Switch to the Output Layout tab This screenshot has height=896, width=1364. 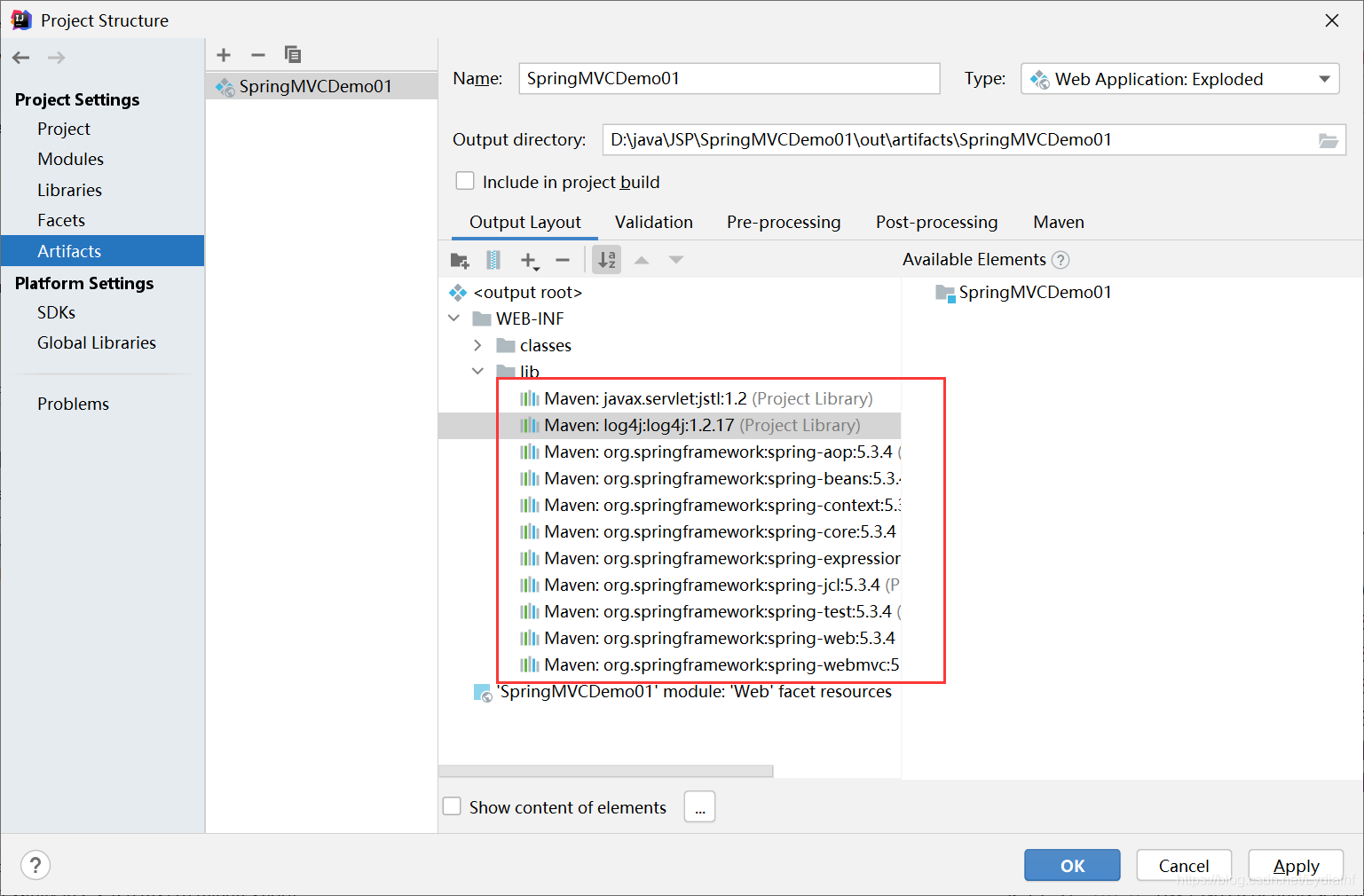tap(525, 222)
